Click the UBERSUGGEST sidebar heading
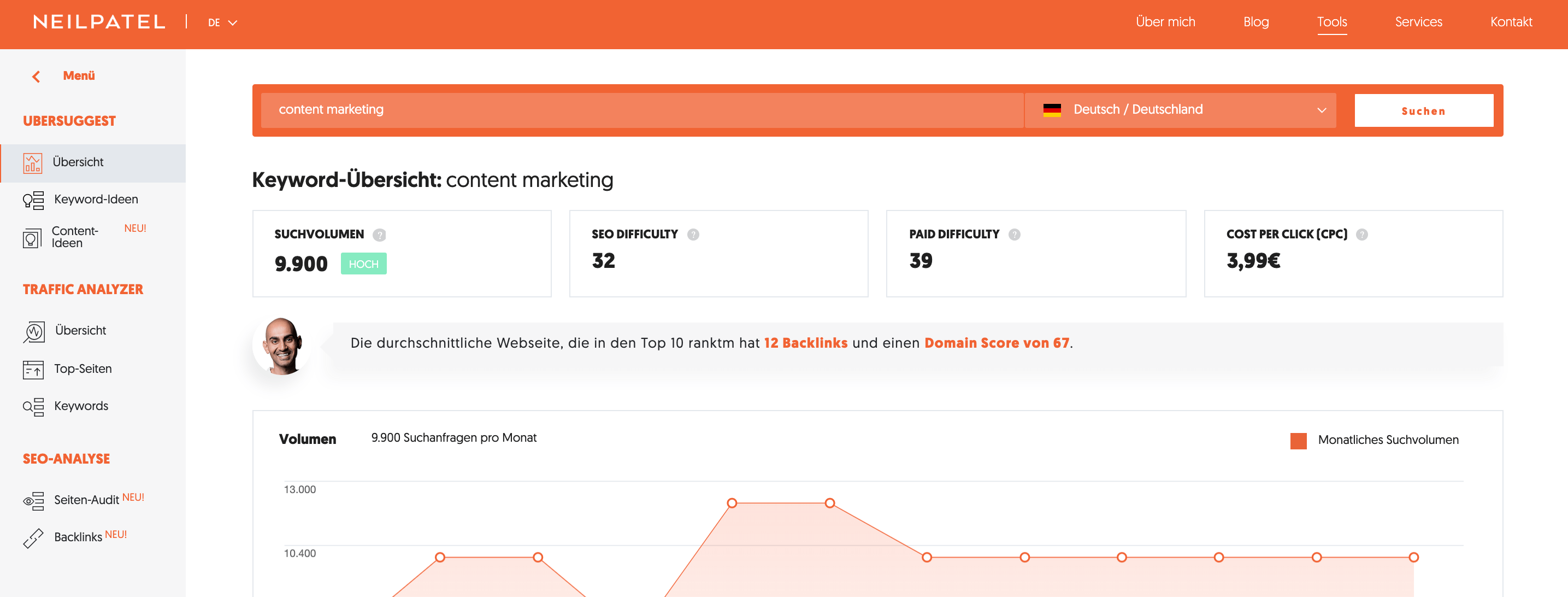 [69, 121]
